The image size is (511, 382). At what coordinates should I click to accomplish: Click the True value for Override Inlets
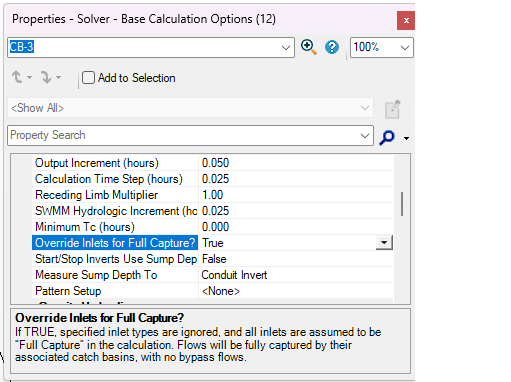click(213, 243)
